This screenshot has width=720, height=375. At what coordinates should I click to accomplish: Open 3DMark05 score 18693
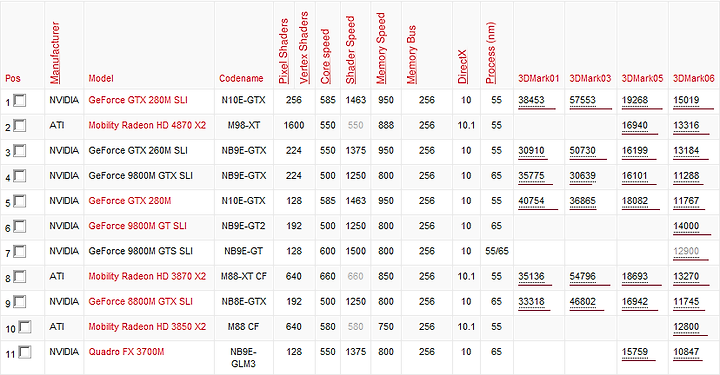point(635,277)
